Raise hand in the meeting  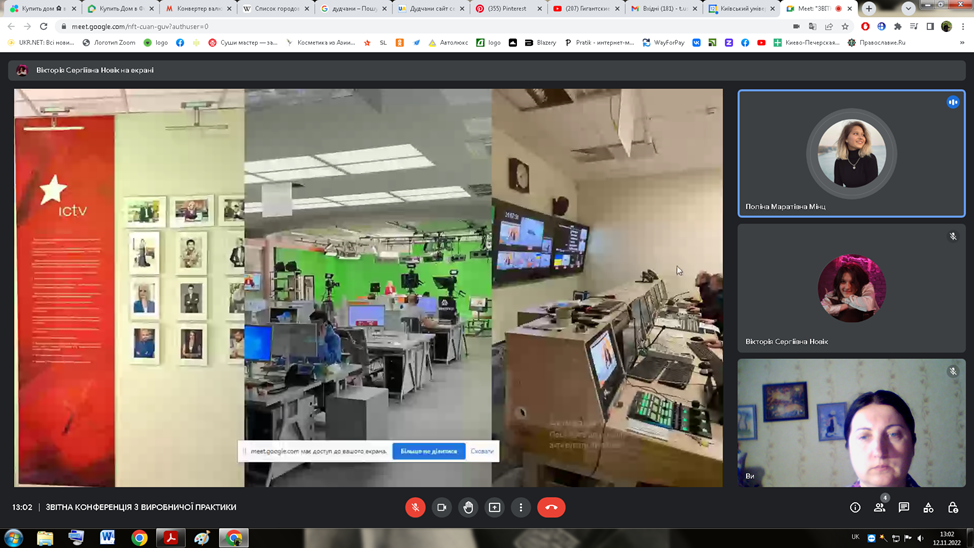[468, 507]
